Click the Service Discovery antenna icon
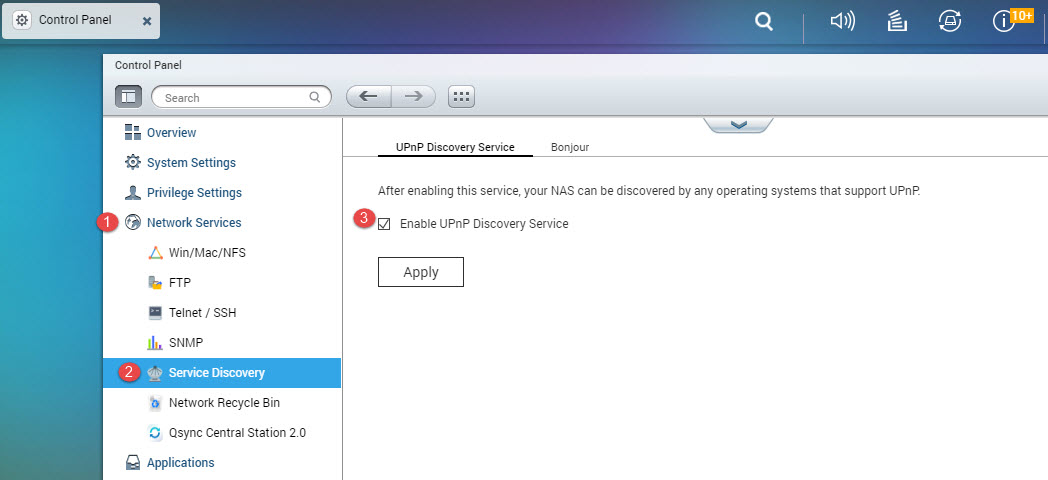This screenshot has width=1048, height=480. [155, 373]
